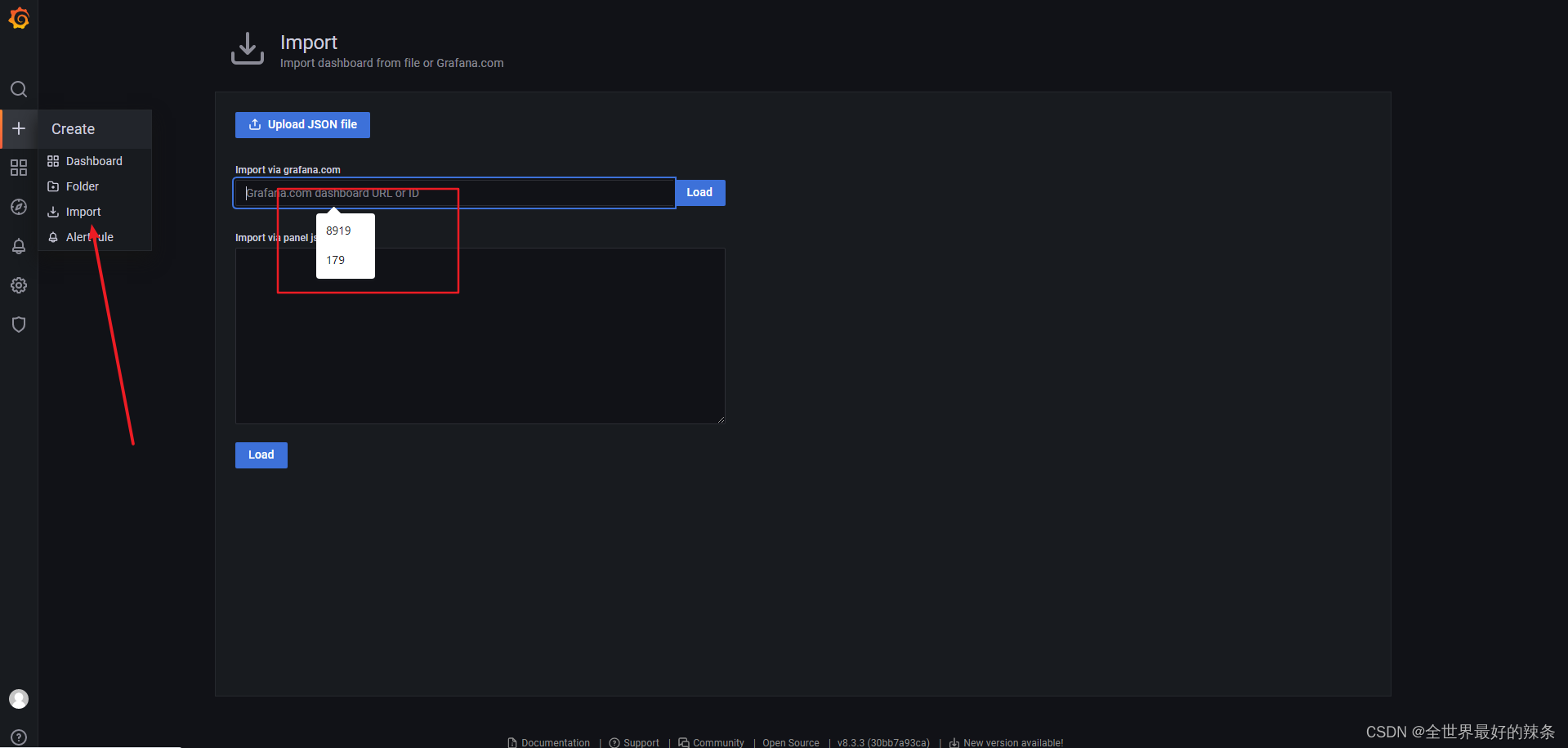Open the Documentation footer link
This screenshot has height=748, width=1568.
pyautogui.click(x=548, y=742)
